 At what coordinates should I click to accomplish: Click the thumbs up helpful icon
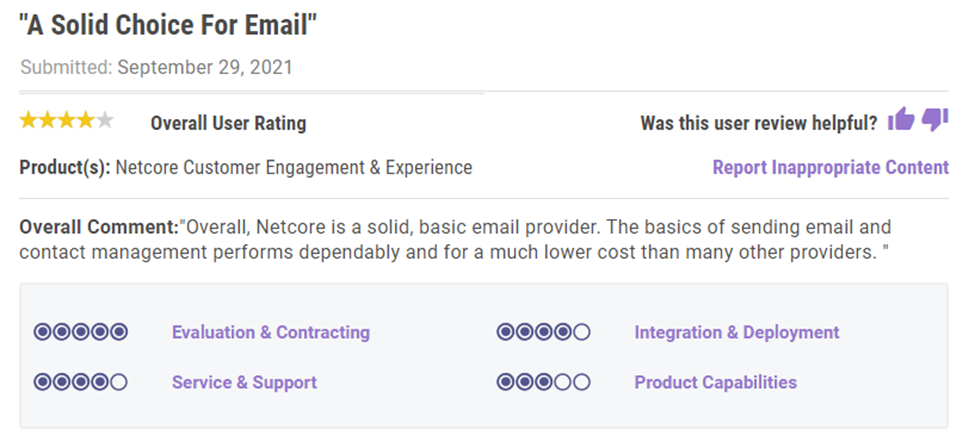point(901,119)
